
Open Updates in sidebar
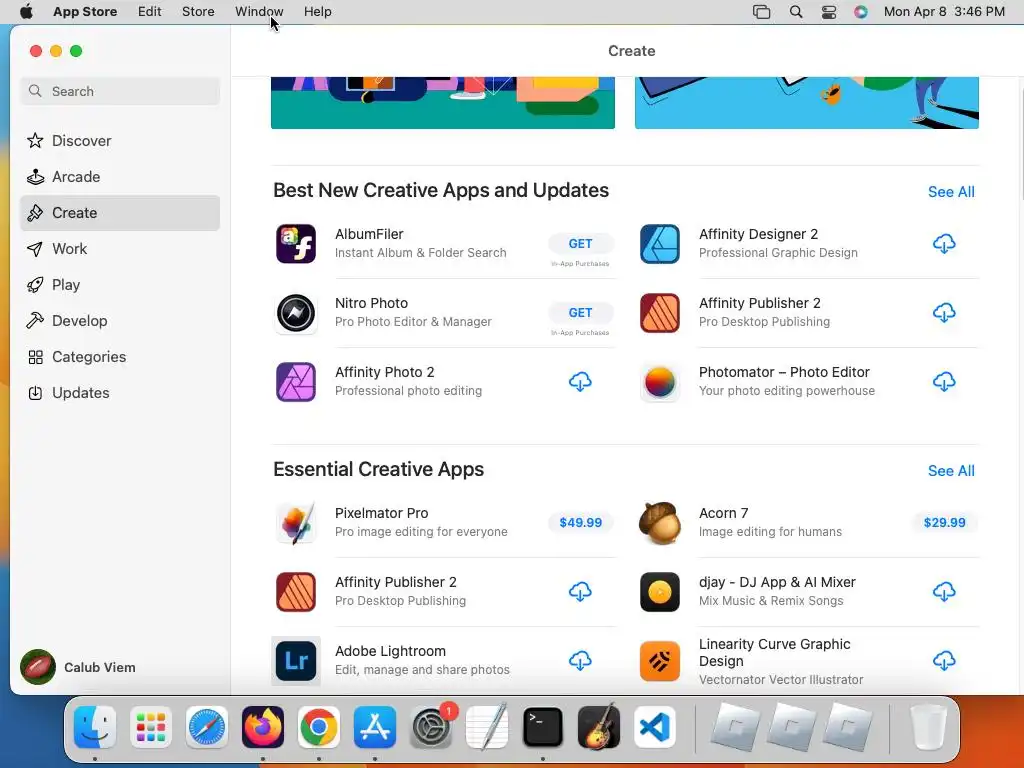(120, 392)
